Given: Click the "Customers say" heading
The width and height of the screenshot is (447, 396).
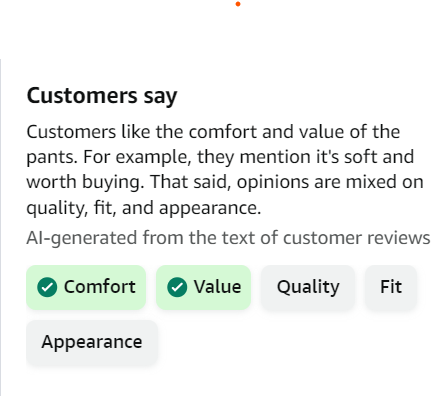Looking at the screenshot, I should tap(102, 96).
